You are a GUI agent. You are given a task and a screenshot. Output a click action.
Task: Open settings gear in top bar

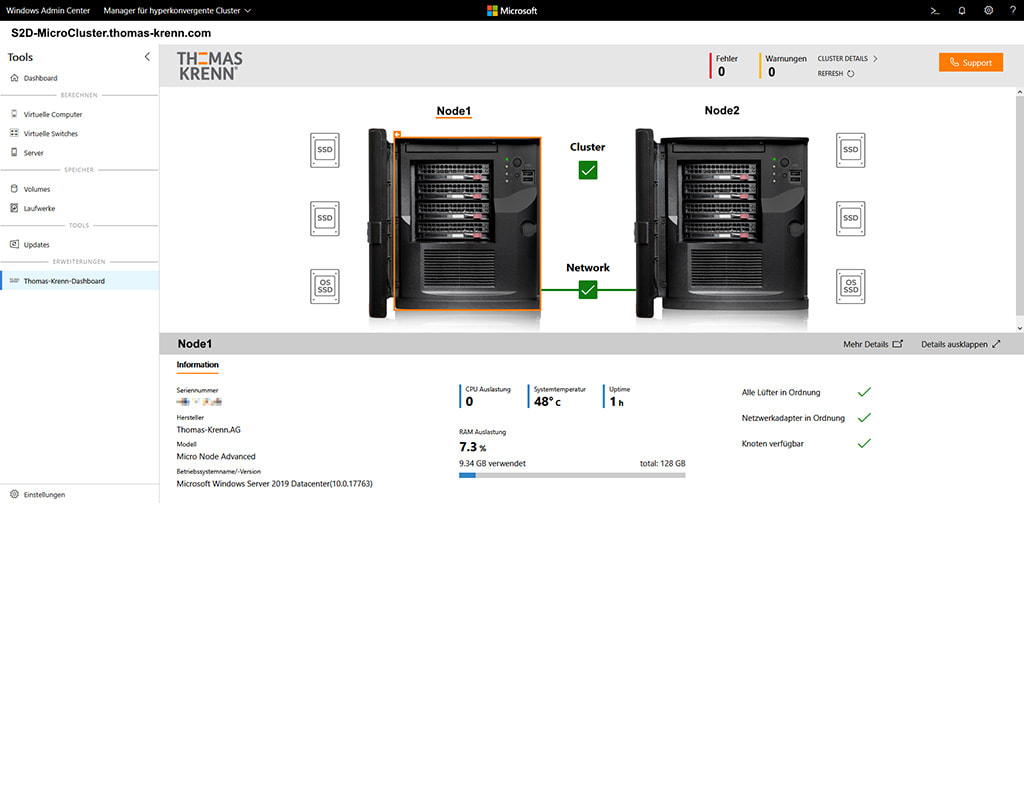988,10
